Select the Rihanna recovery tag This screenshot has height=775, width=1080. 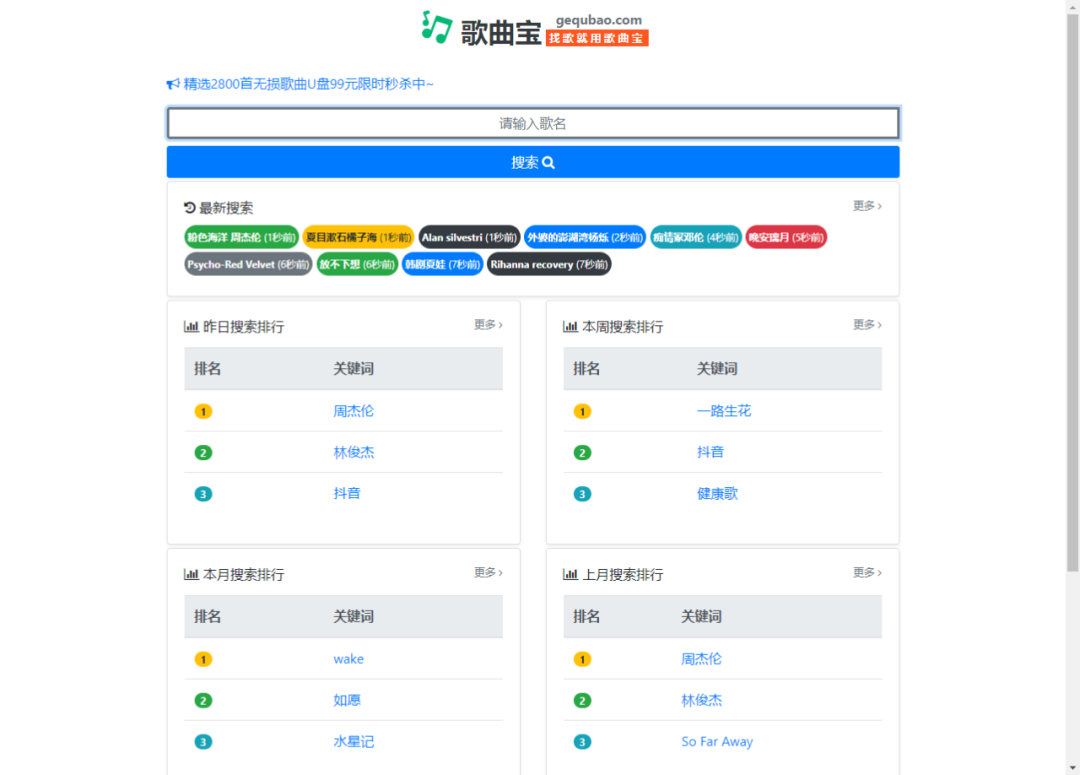[x=549, y=265]
